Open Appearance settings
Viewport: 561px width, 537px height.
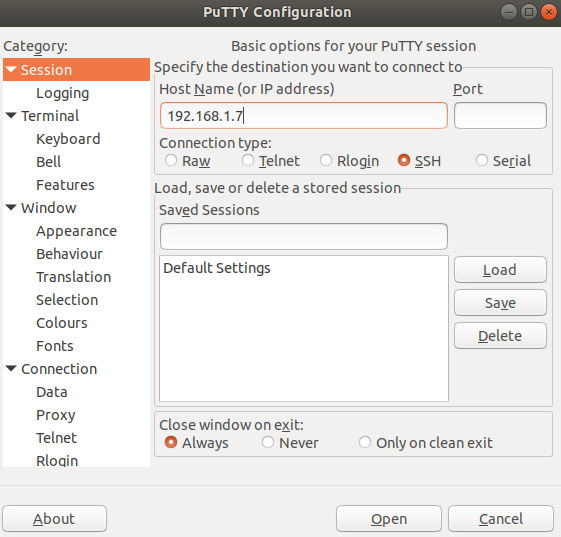76,231
